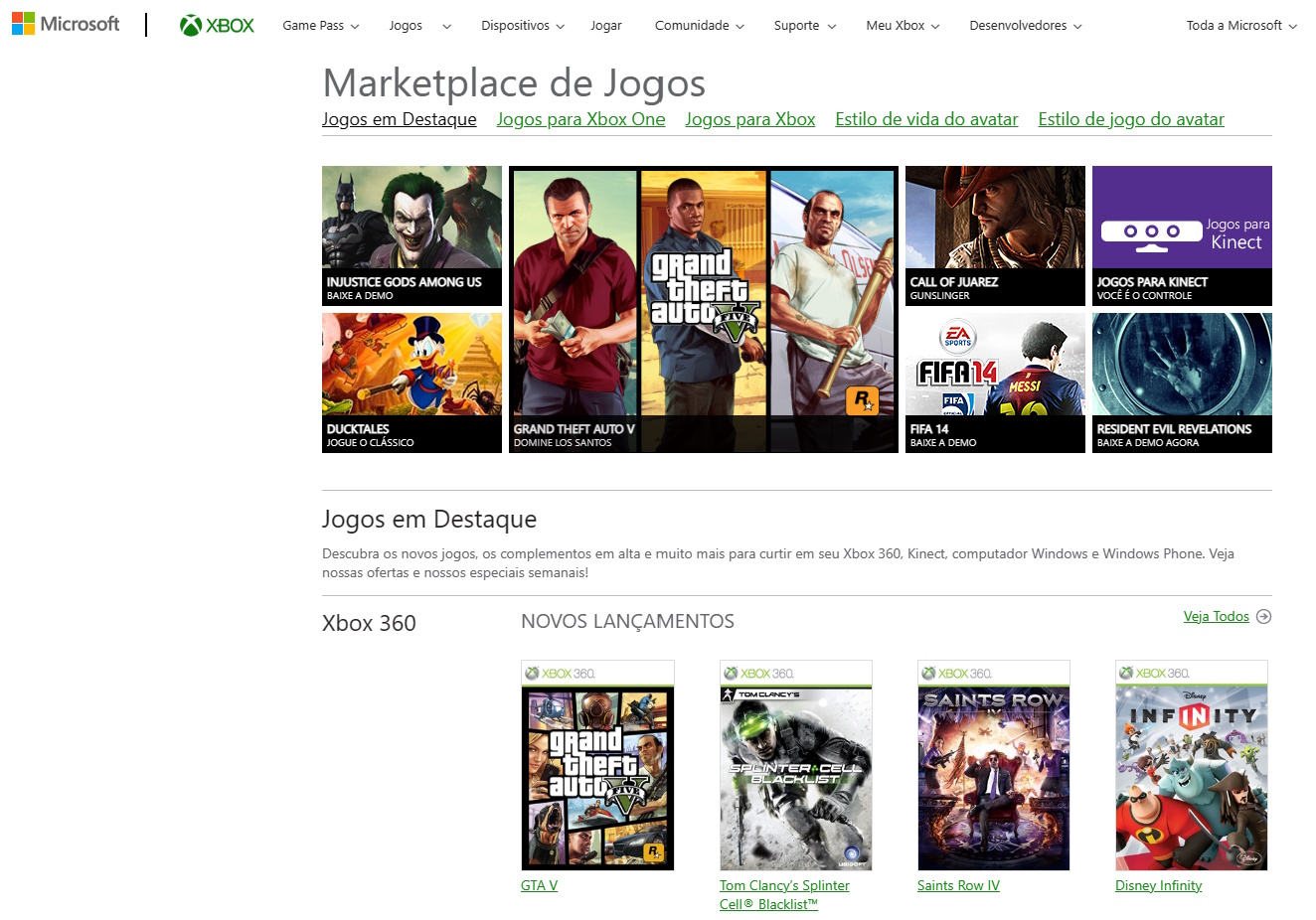This screenshot has height=920, width=1316.
Task: Open the Saints Row IV text link
Action: click(958, 885)
